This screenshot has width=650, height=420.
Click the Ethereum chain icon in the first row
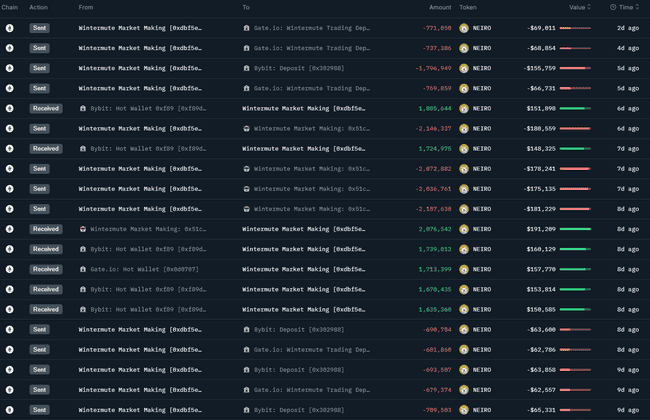(9, 28)
